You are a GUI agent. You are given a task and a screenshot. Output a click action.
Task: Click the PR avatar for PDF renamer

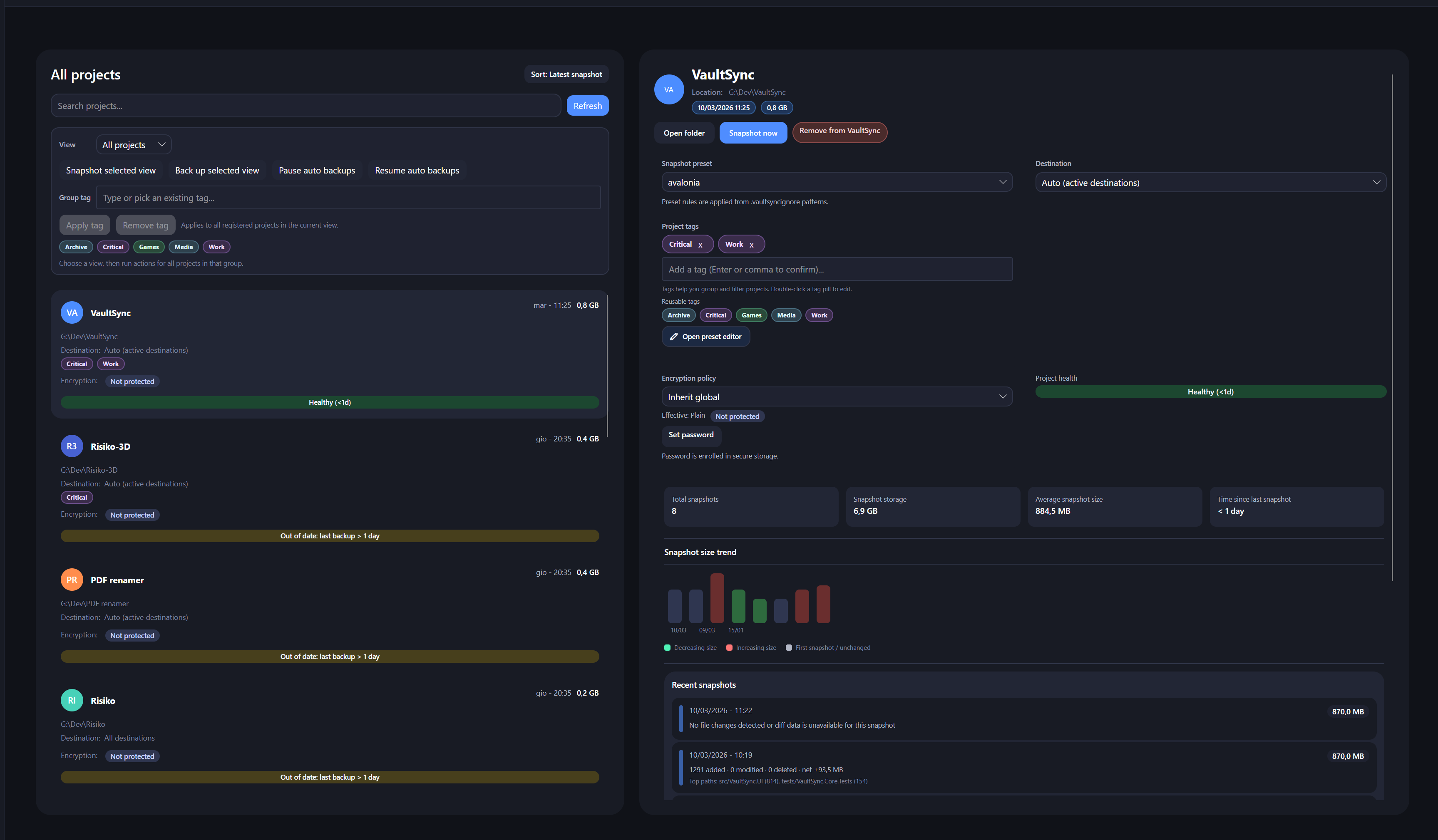coord(72,580)
